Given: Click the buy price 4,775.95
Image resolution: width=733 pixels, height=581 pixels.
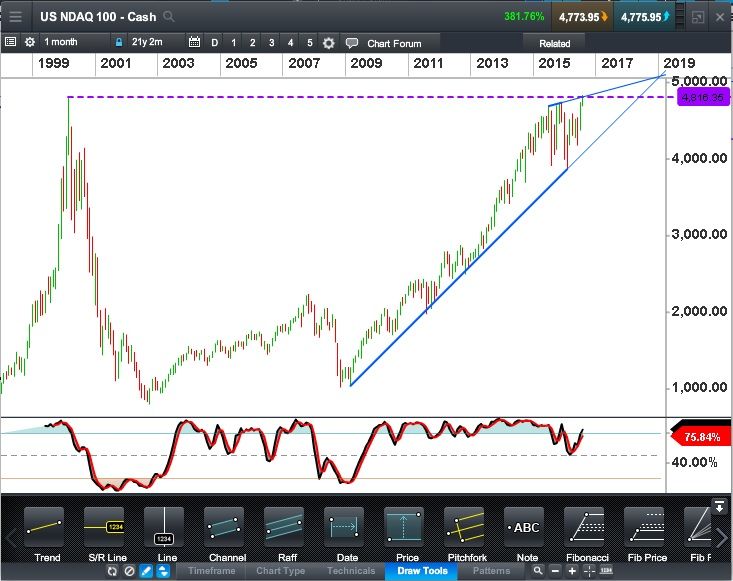Looking at the screenshot, I should tap(645, 17).
